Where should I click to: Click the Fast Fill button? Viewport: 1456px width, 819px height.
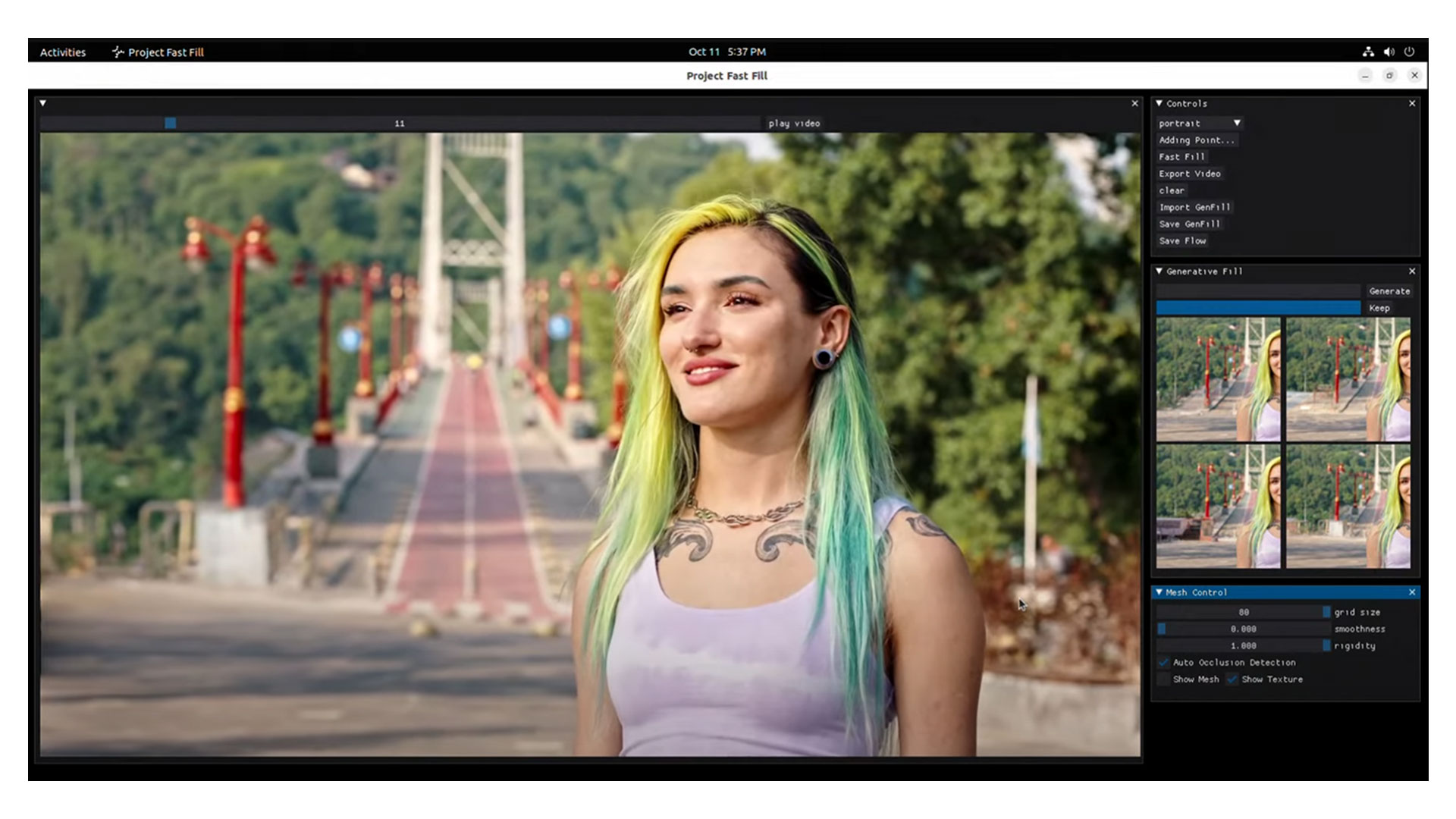click(1181, 157)
